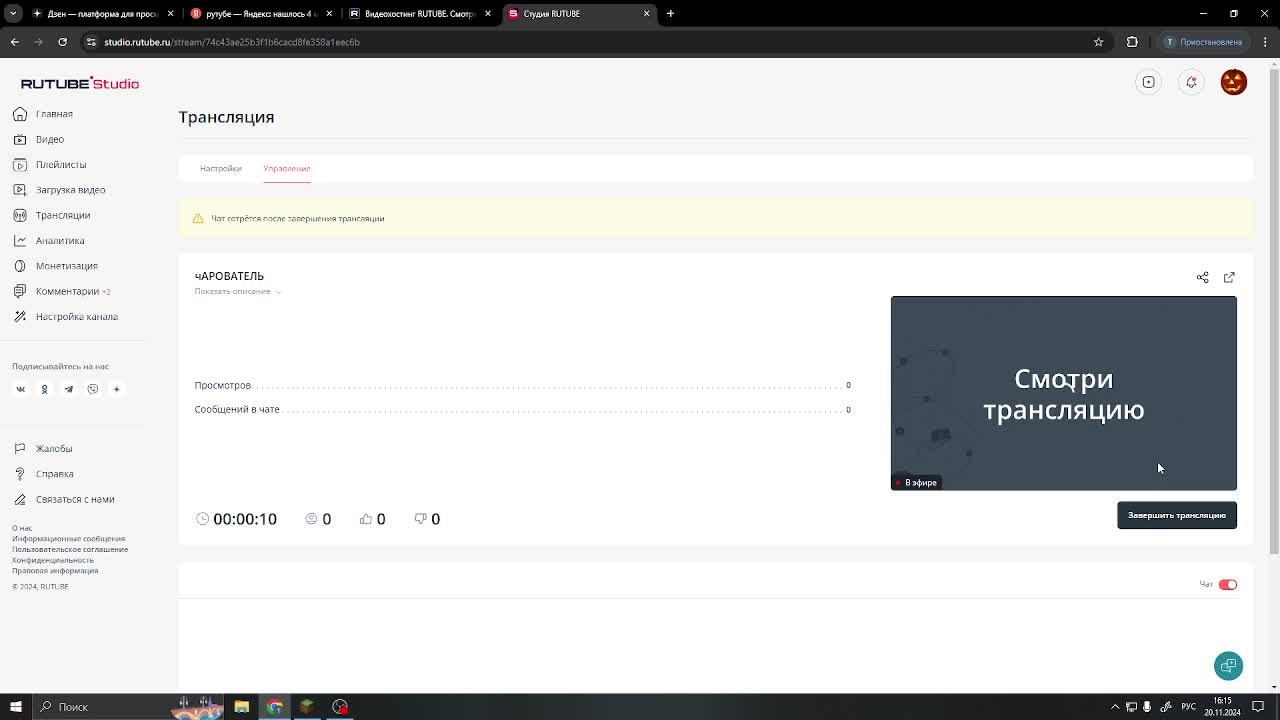
Task: Open the Minecraft taskbar icon
Action: [307, 707]
